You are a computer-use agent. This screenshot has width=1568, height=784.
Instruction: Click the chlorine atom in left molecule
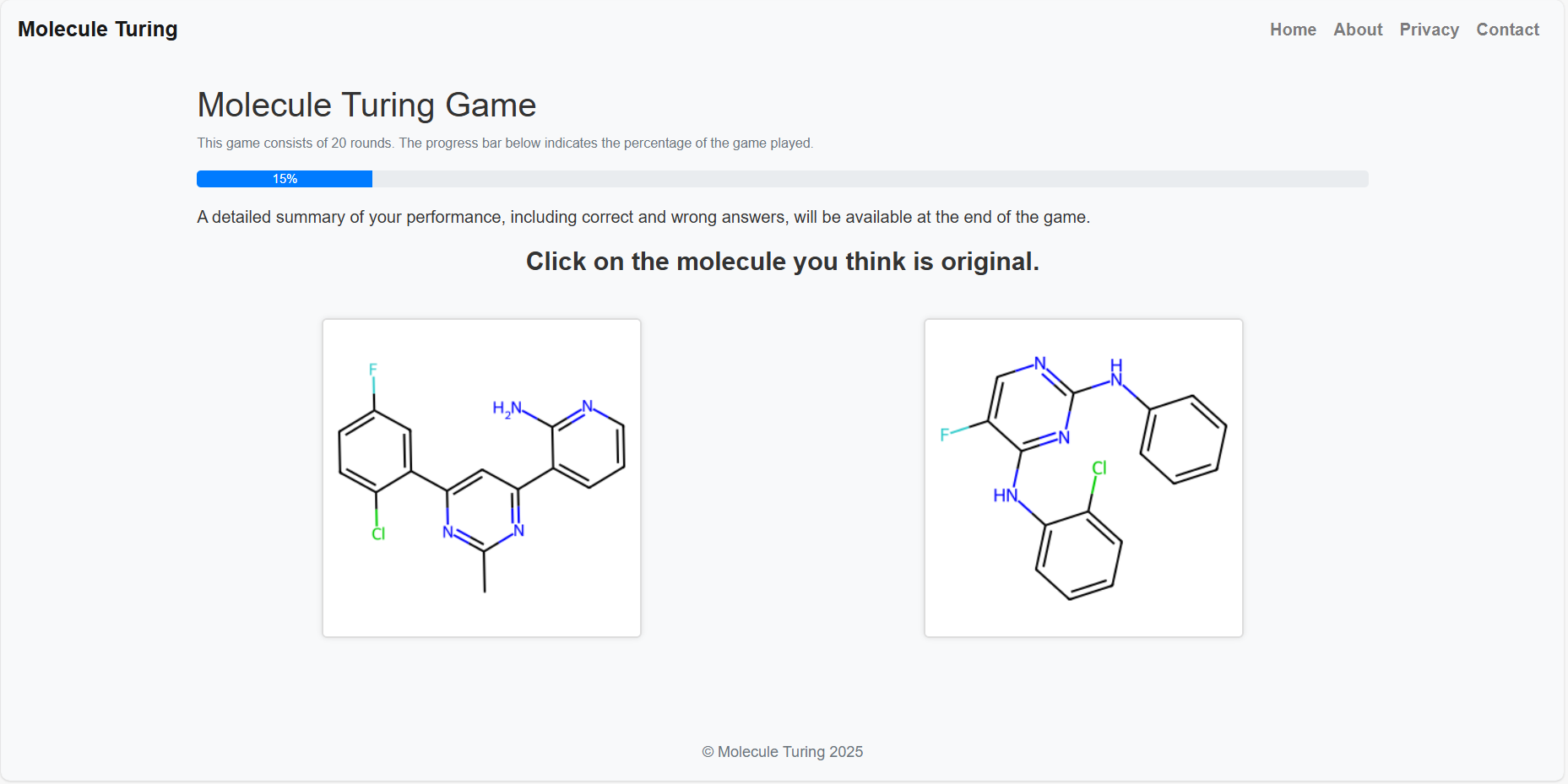[x=378, y=533]
